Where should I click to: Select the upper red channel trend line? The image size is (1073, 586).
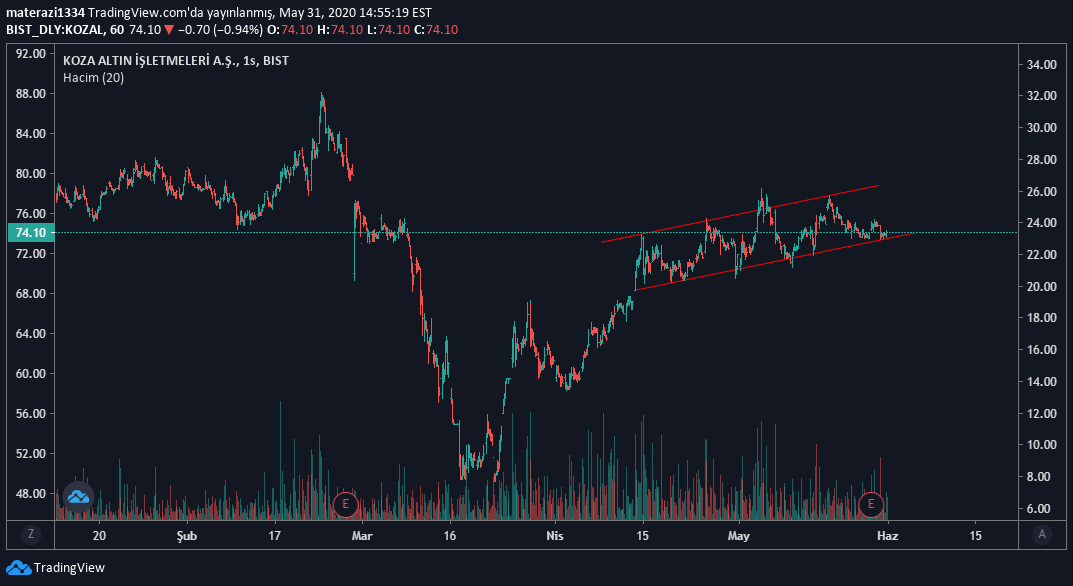click(740, 213)
